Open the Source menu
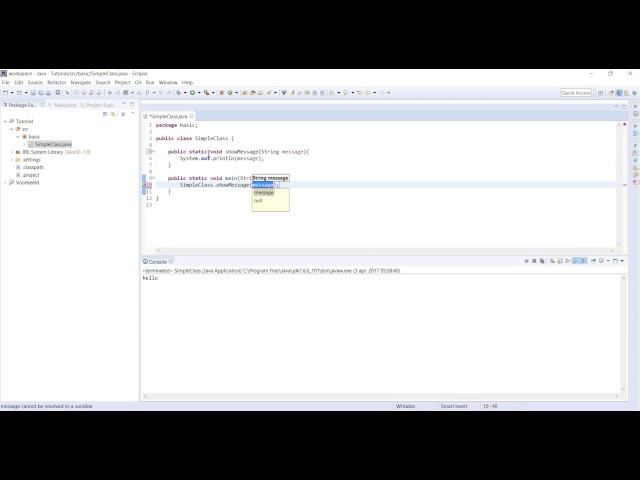Screen dimensions: 640x480 (x=35, y=82)
